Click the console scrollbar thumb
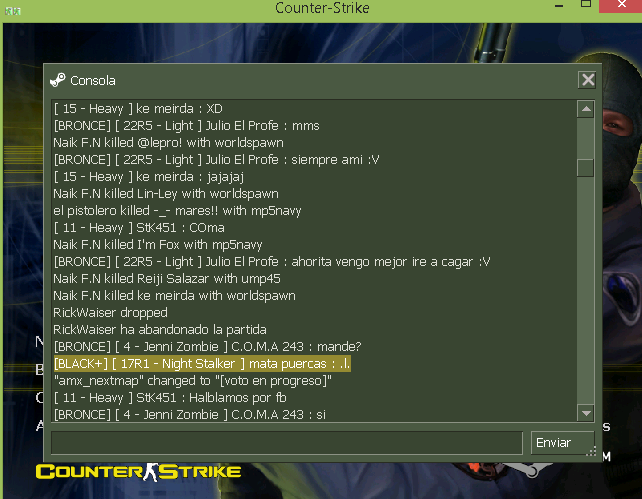The width and height of the screenshot is (642, 499). point(585,168)
